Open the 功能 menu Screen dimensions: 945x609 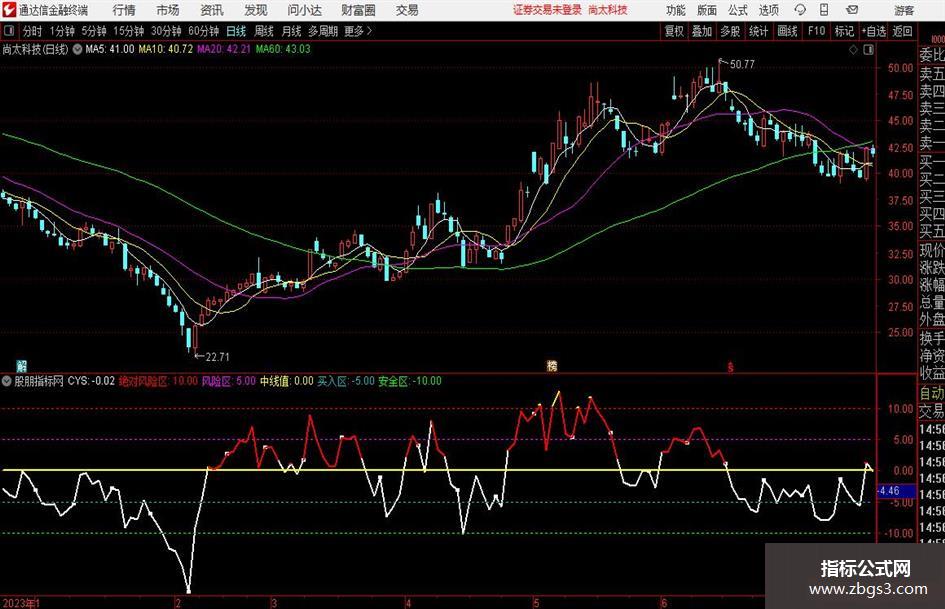tap(676, 10)
